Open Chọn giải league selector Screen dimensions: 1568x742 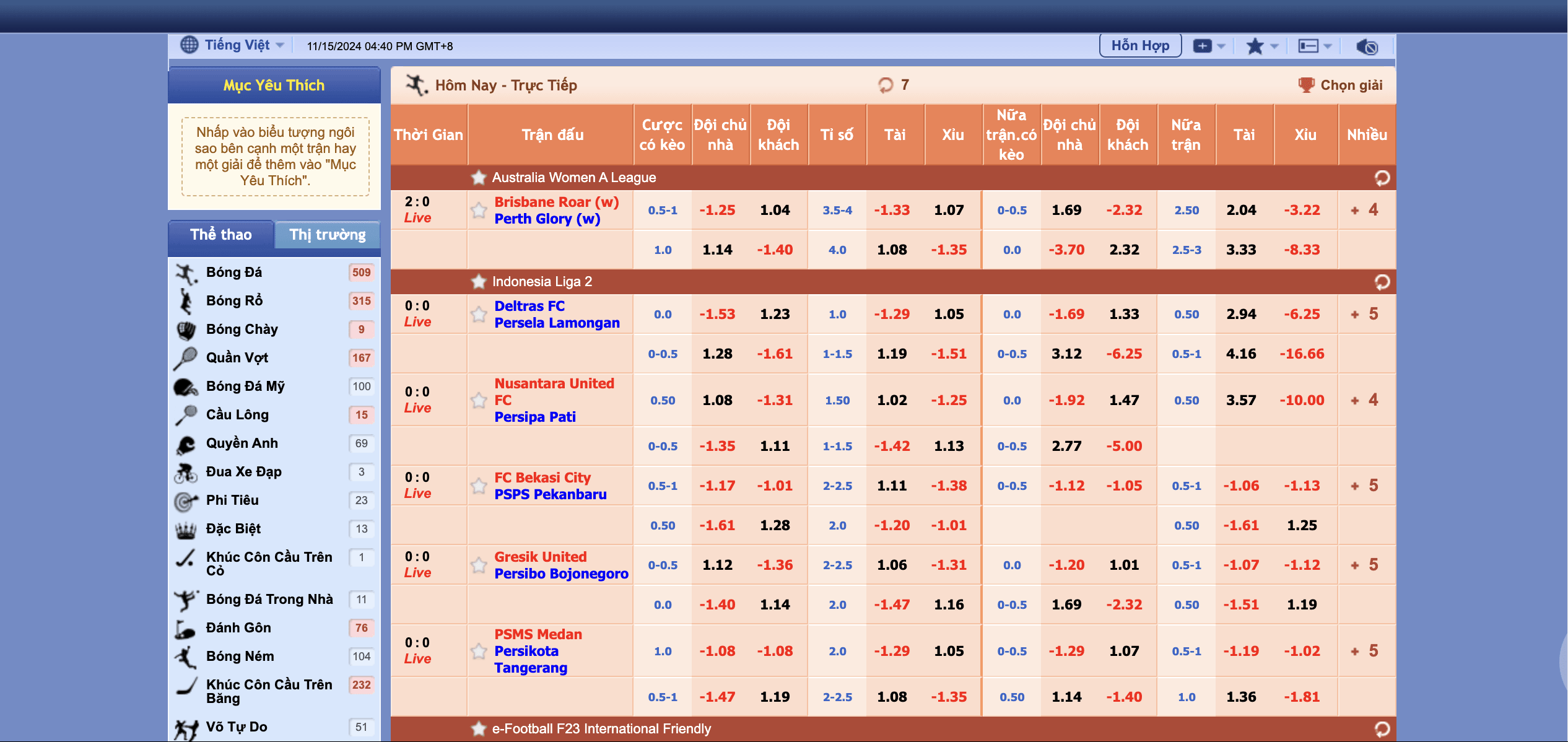(x=1340, y=85)
